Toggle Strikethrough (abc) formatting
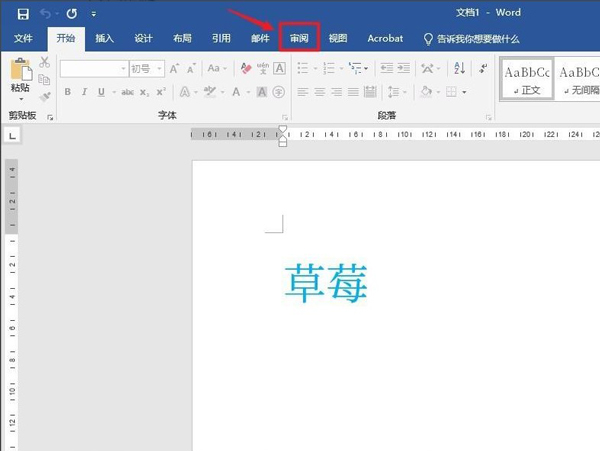This screenshot has width=600, height=451. 127,92
